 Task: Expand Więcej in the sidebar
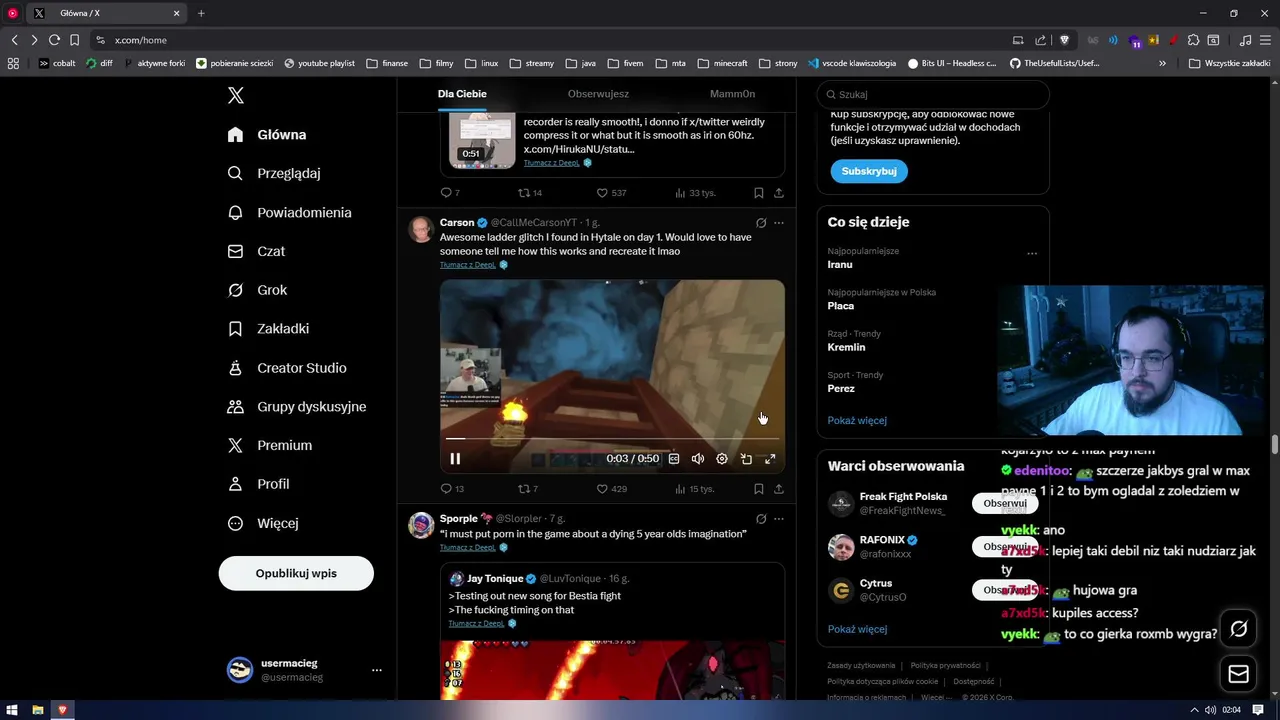263,523
